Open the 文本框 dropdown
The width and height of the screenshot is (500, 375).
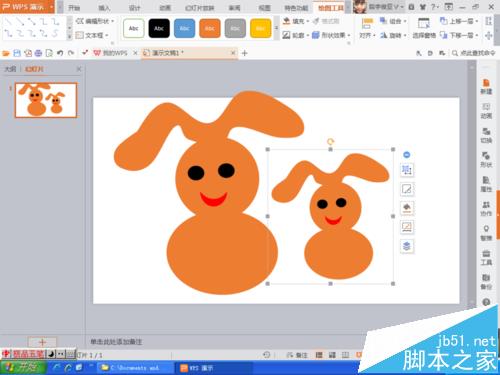pos(92,35)
